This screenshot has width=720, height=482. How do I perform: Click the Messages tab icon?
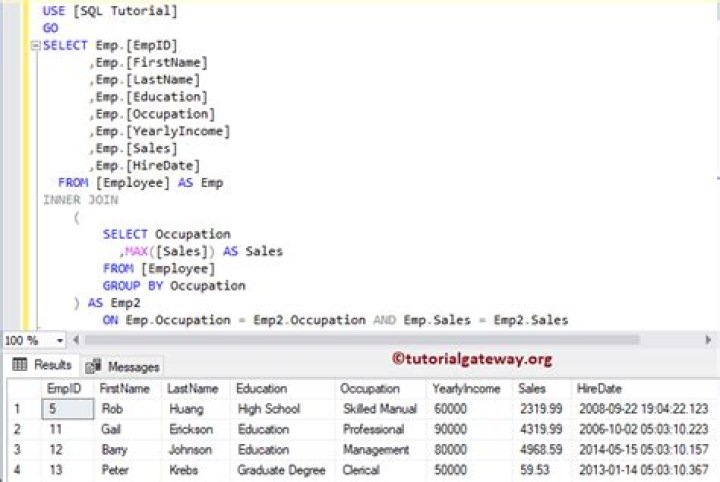click(x=93, y=366)
